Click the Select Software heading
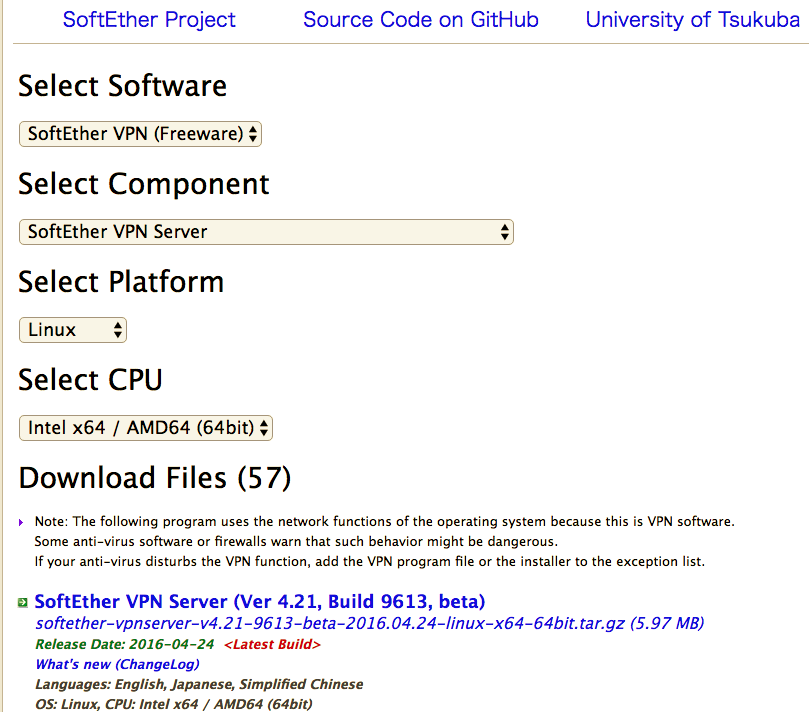The height and width of the screenshot is (712, 809). click(x=122, y=86)
